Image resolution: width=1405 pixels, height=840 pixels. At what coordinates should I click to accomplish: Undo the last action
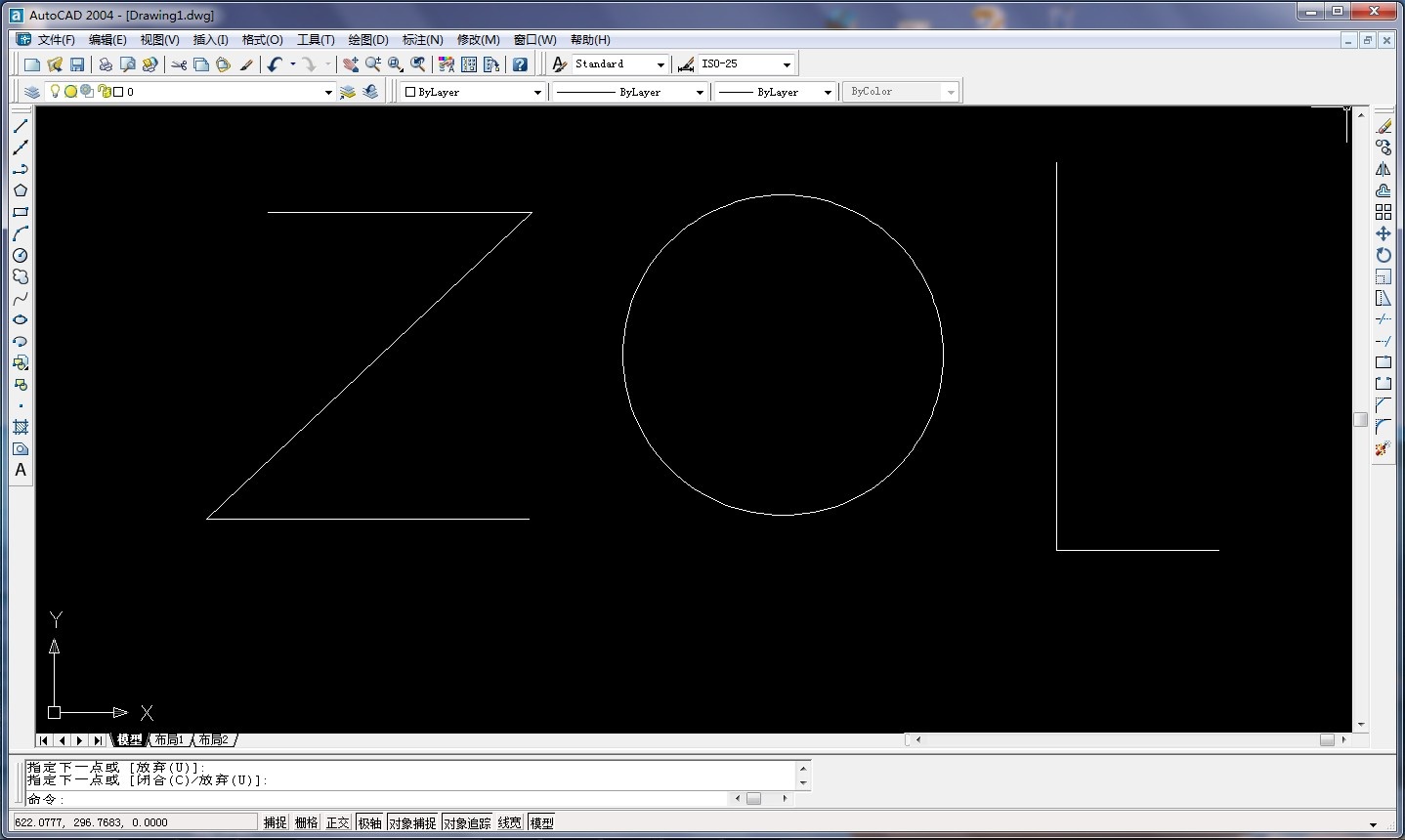pos(275,64)
